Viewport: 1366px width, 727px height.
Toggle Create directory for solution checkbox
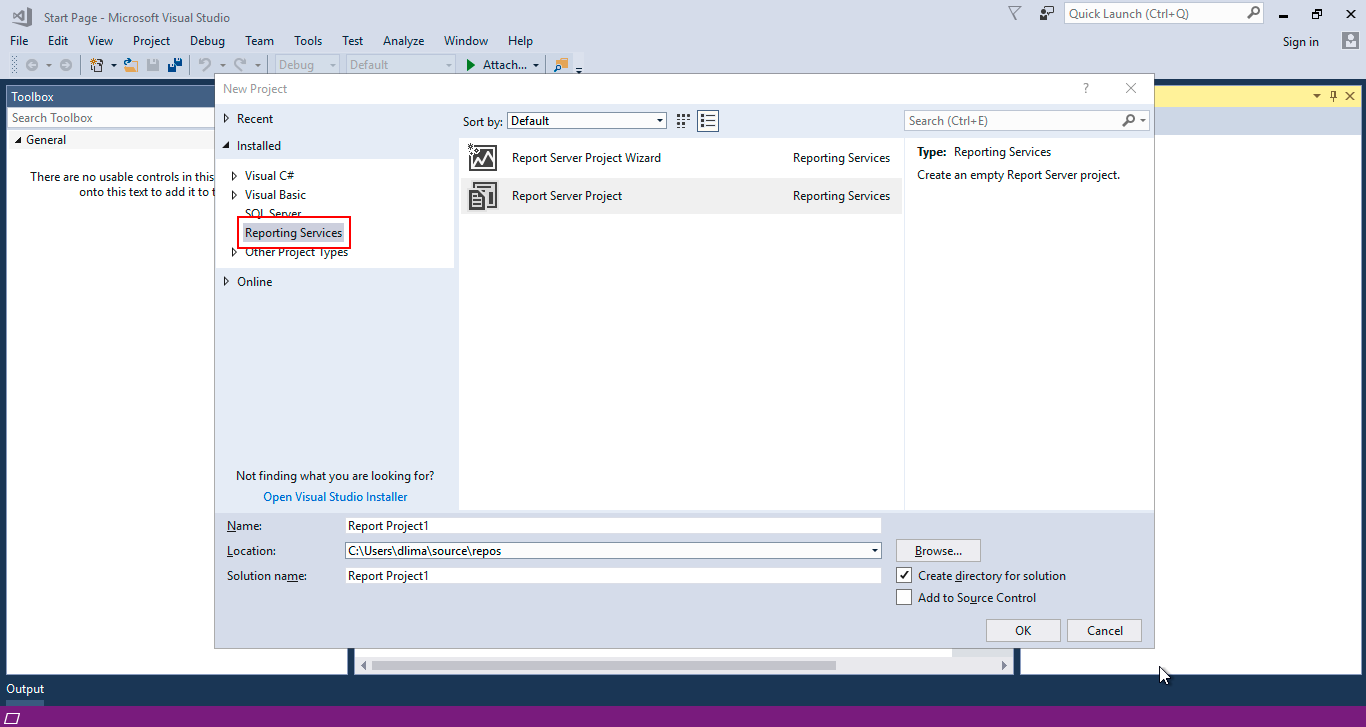[904, 576]
